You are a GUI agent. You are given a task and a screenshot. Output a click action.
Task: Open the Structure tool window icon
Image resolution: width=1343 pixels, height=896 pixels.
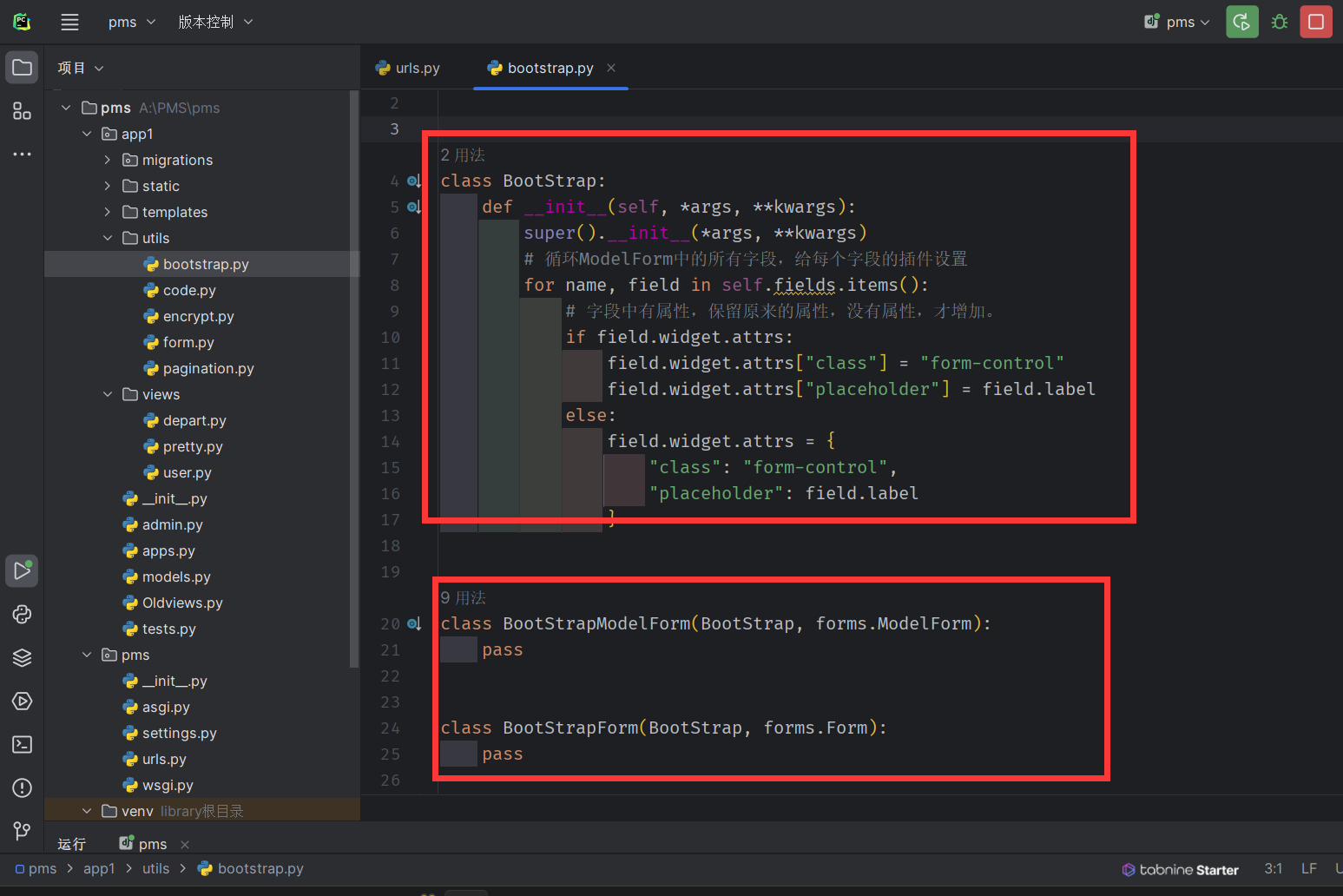(22, 111)
